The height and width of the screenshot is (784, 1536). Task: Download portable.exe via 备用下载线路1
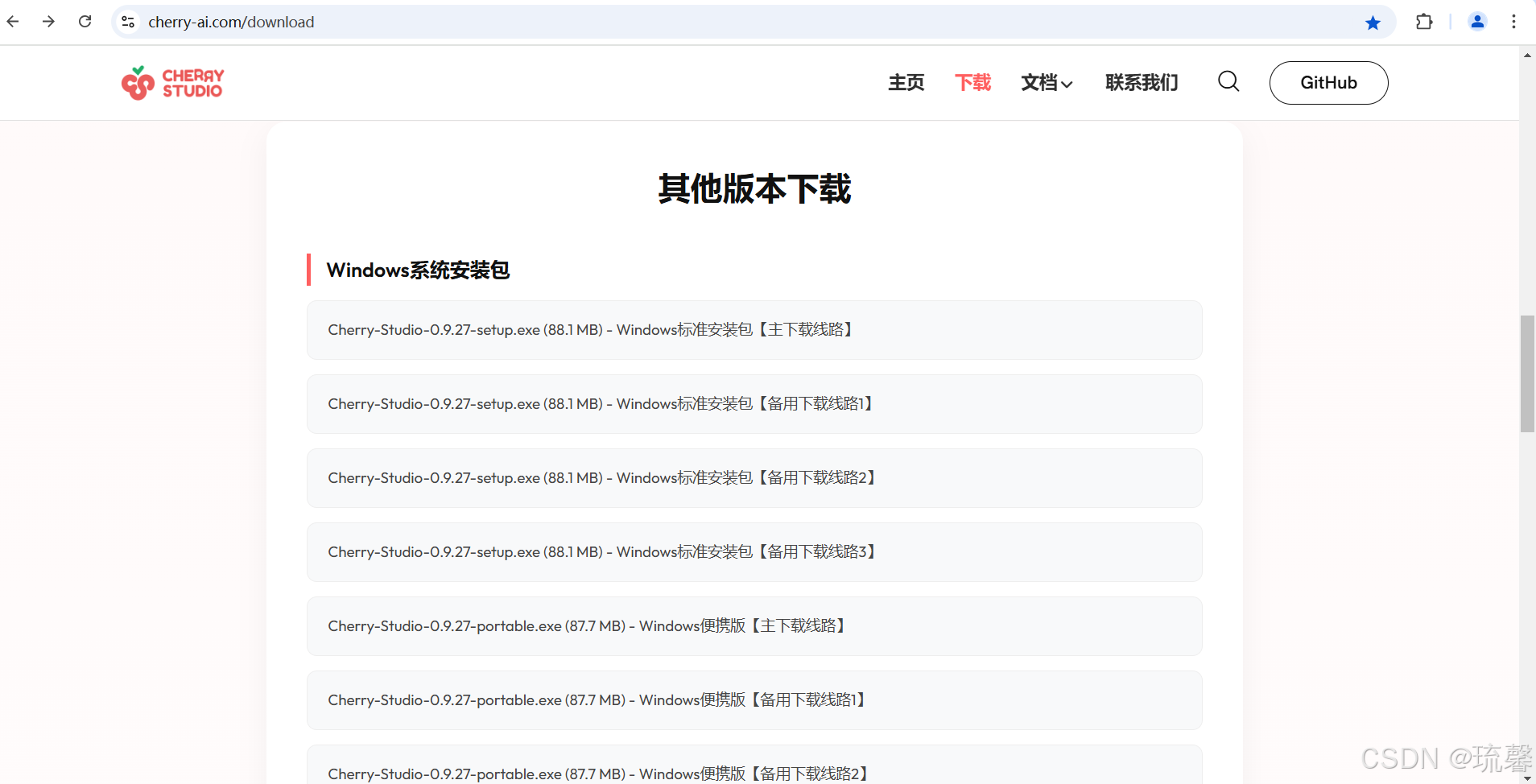tap(754, 700)
